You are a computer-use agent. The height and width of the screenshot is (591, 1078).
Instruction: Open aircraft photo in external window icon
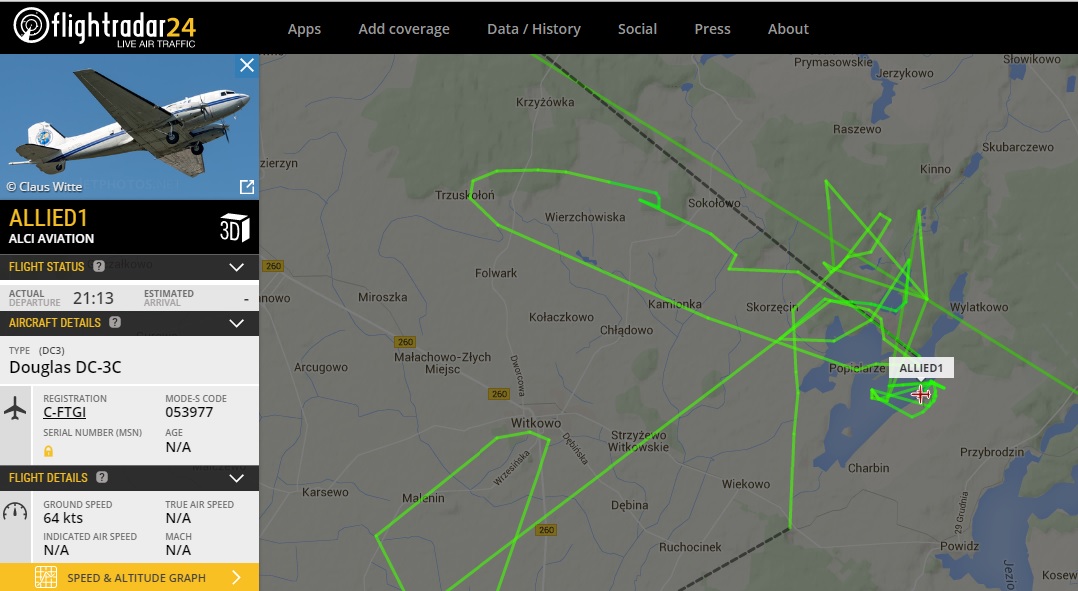click(247, 187)
